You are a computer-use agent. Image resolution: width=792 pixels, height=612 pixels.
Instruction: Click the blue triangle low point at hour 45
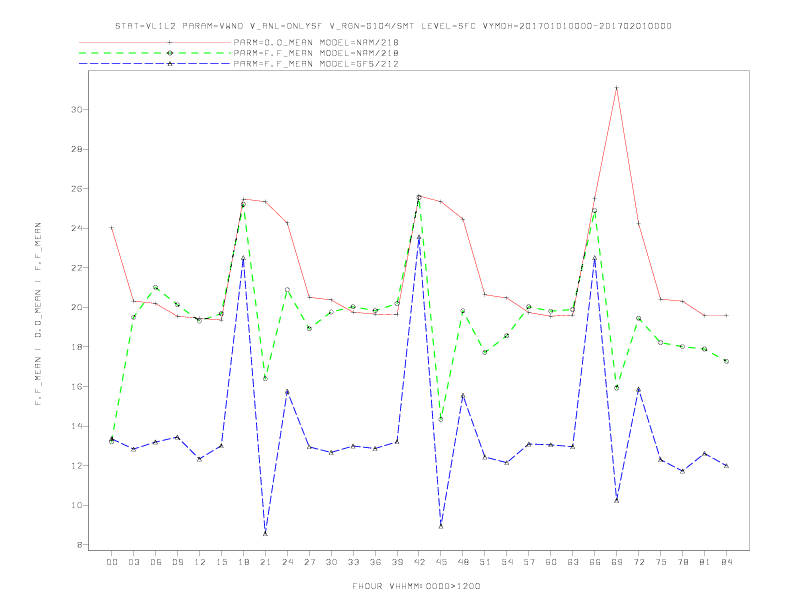[x=441, y=526]
